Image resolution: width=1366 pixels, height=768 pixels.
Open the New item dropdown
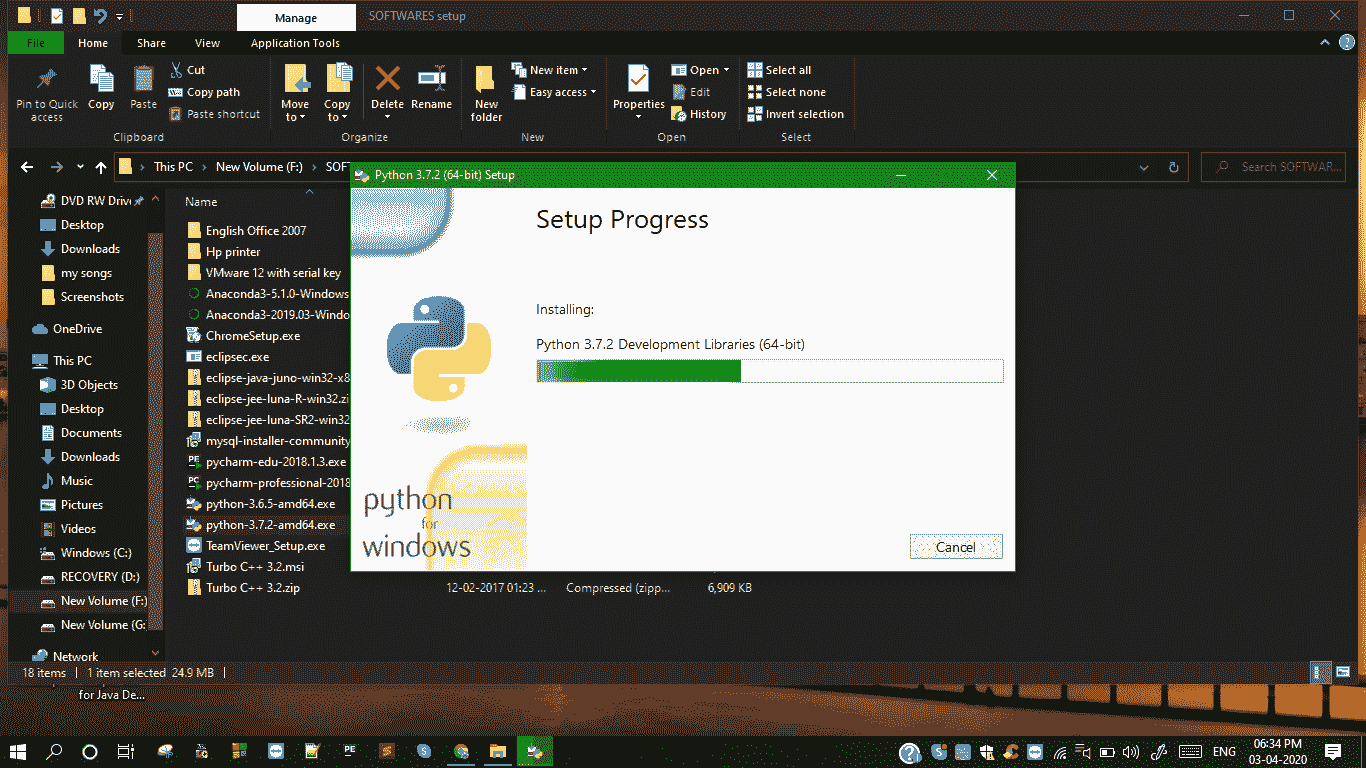[x=549, y=70]
